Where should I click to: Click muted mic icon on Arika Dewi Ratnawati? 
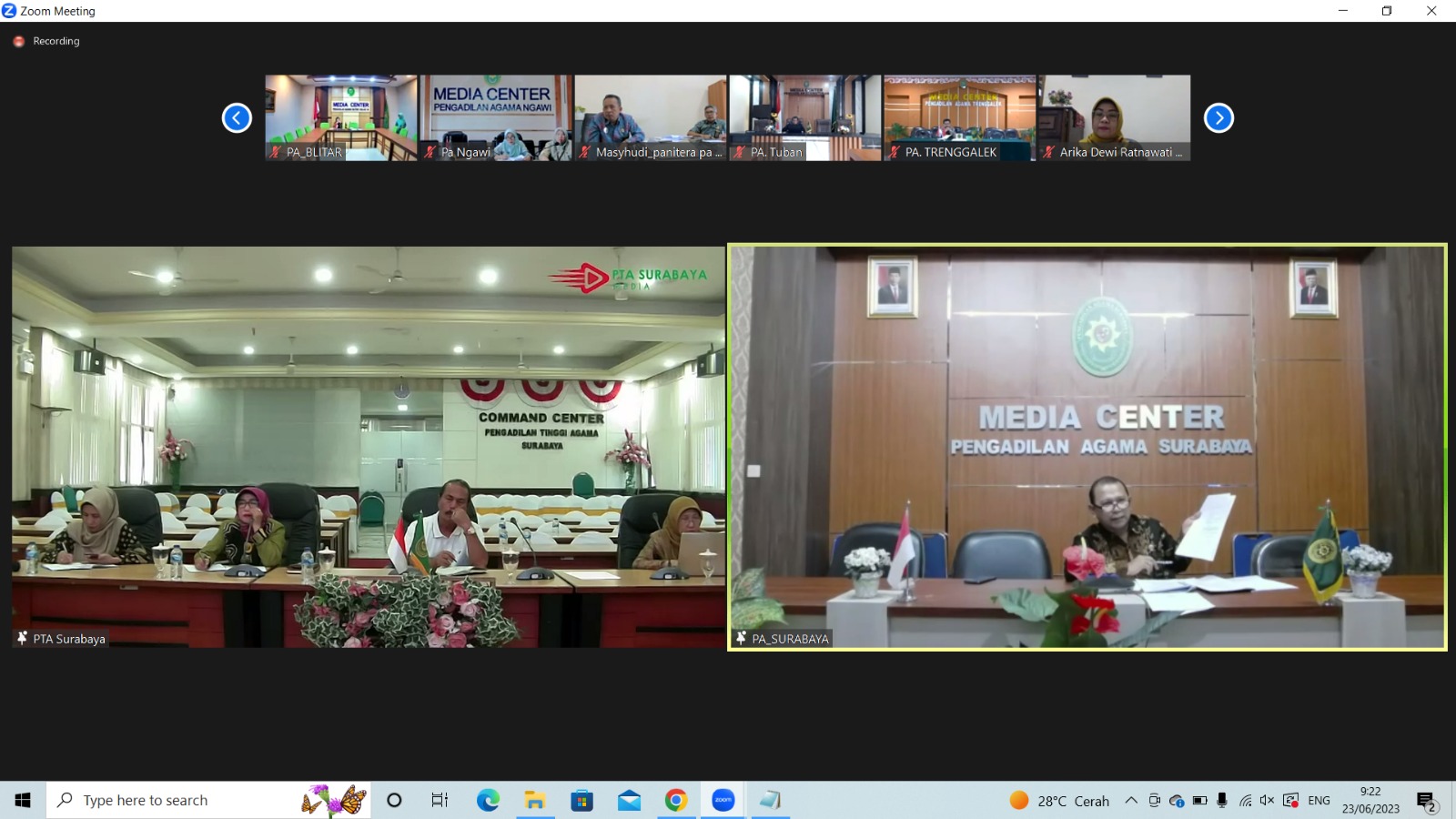click(x=1049, y=152)
